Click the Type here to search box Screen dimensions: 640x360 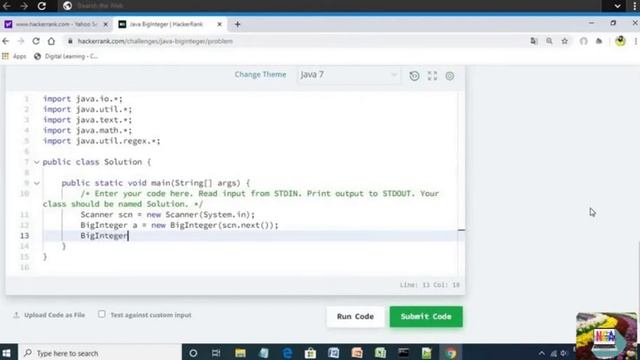tap(100, 353)
